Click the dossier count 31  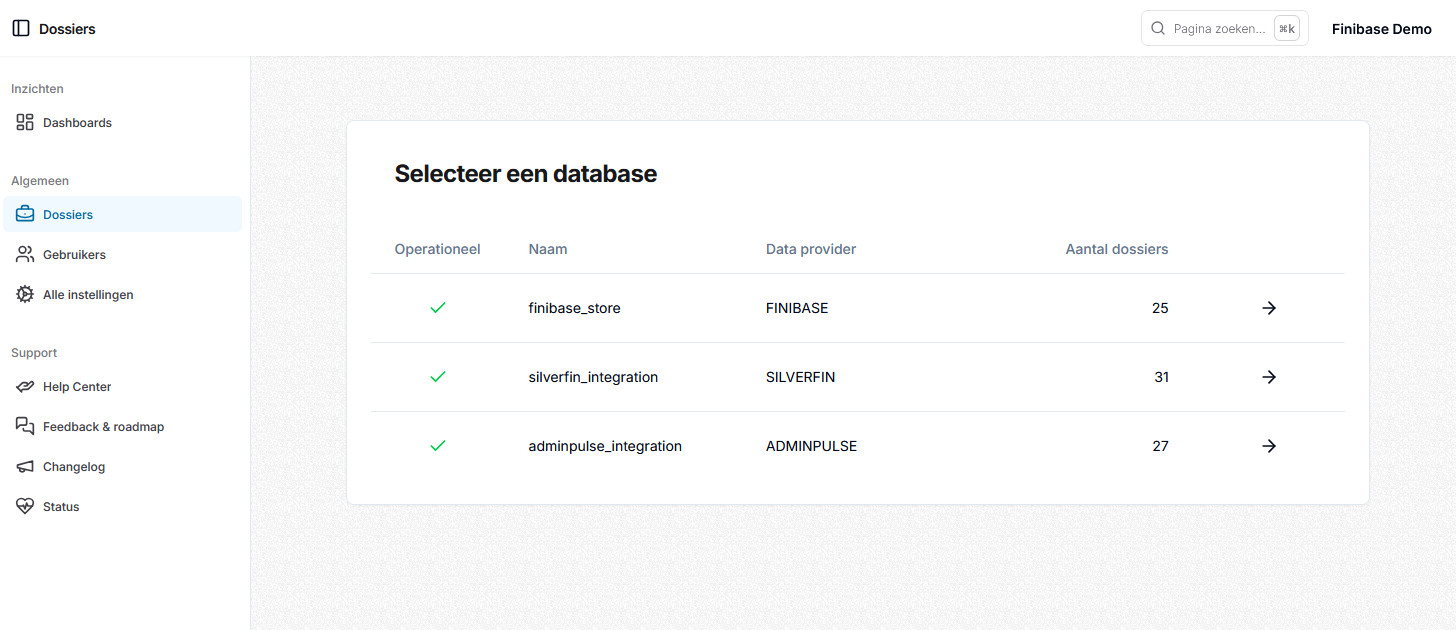coord(1161,377)
